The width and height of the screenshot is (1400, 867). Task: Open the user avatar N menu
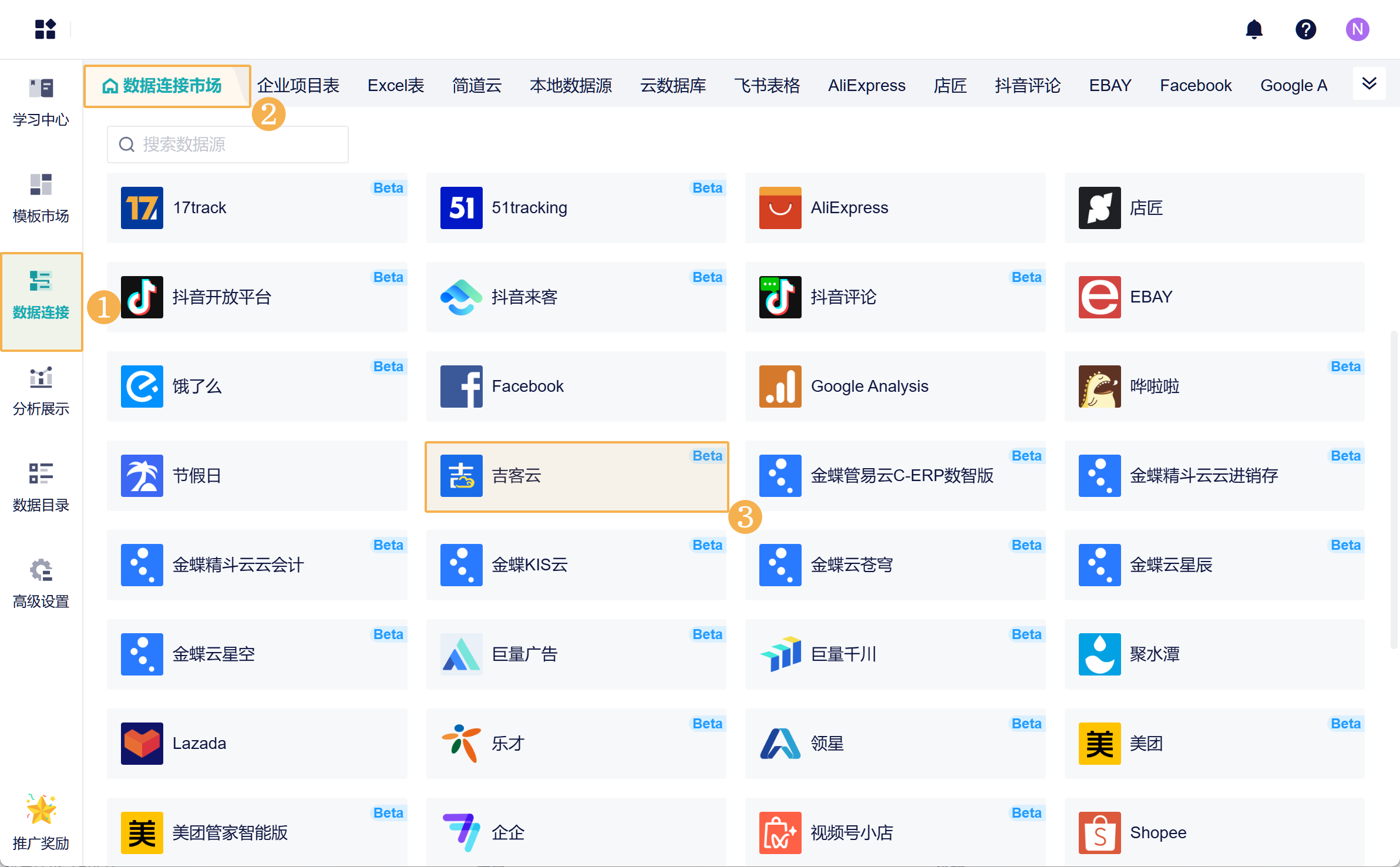click(1357, 29)
